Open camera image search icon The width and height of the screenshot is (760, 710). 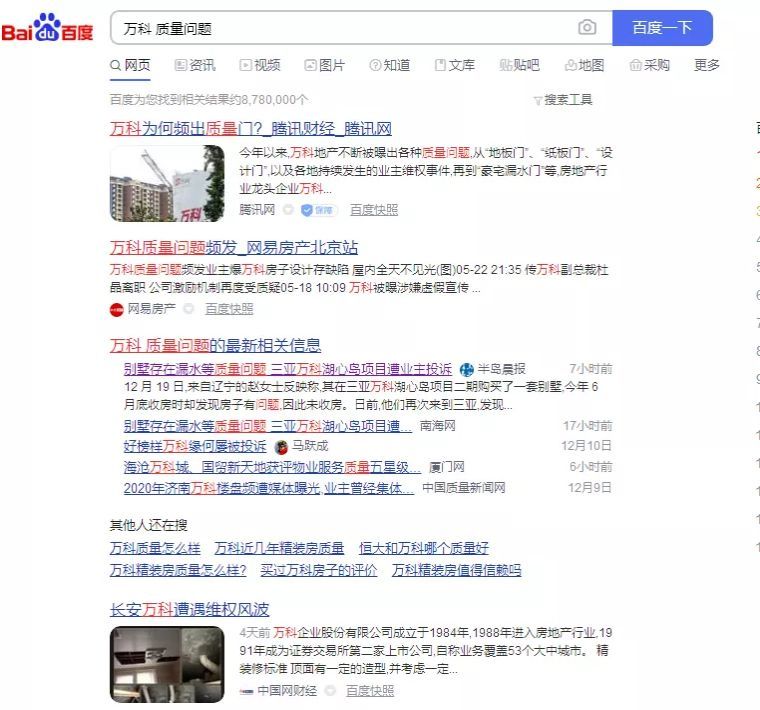pos(587,28)
